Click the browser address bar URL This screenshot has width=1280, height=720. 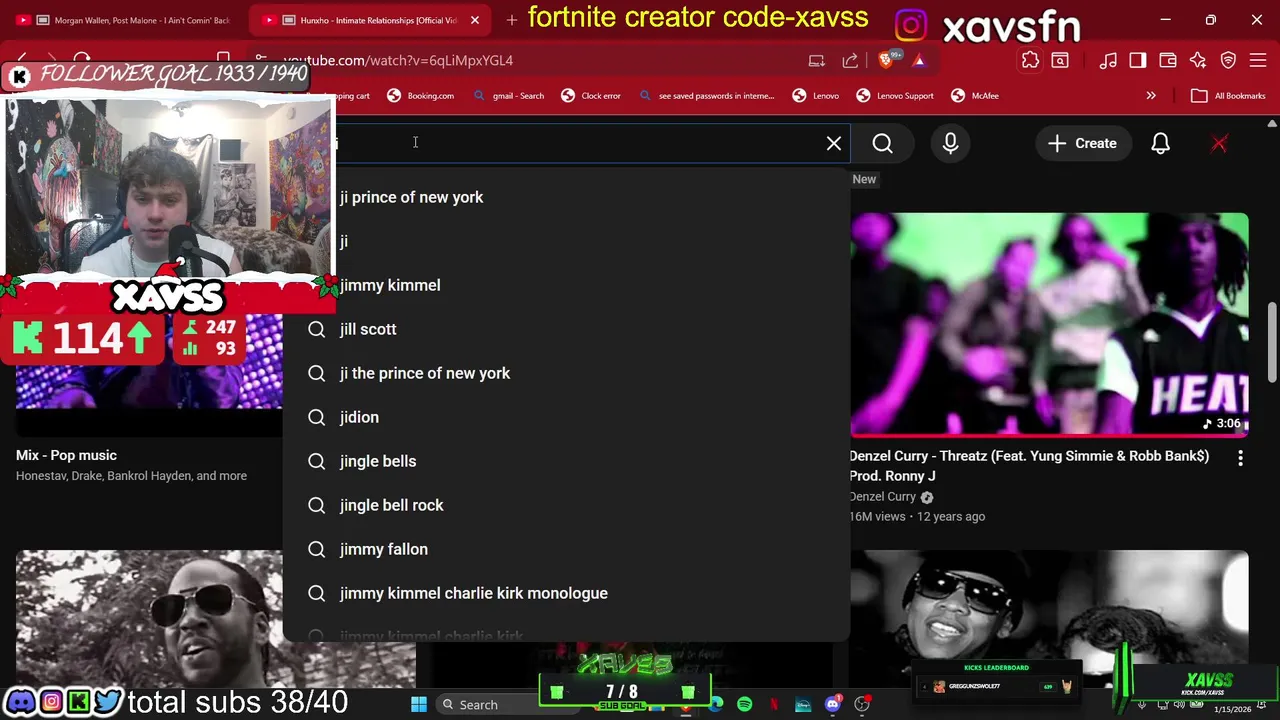click(398, 60)
